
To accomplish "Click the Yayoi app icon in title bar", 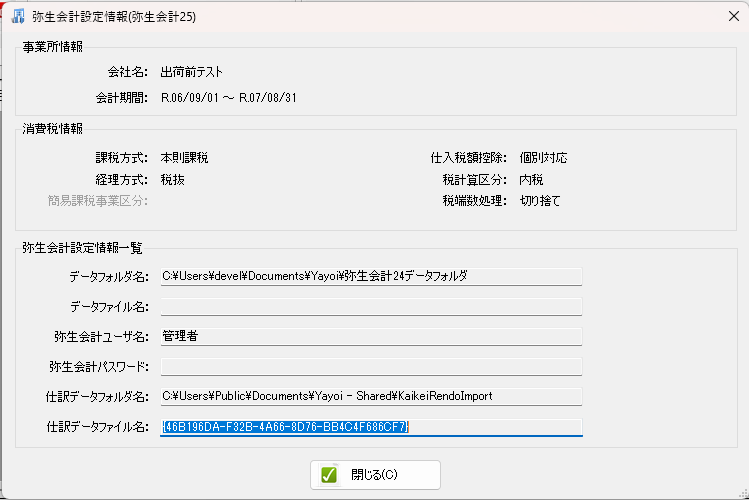I will [x=18, y=16].
